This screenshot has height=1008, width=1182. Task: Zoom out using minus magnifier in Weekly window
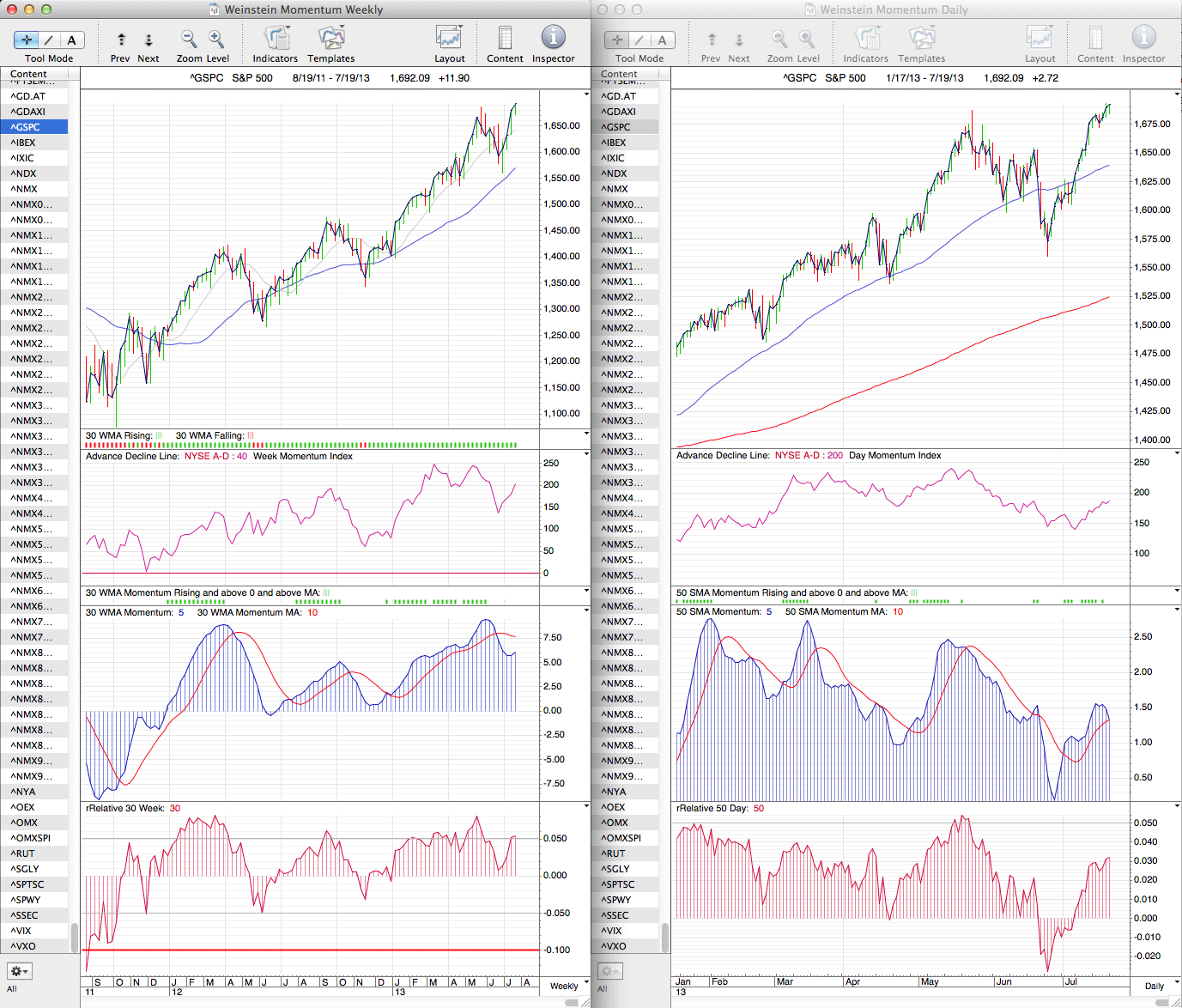coord(189,39)
